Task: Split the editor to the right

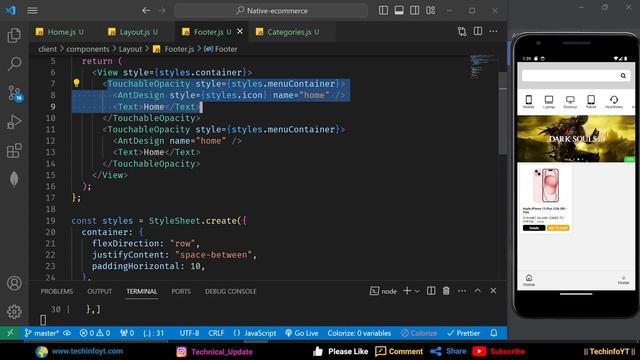Action: click(478, 31)
